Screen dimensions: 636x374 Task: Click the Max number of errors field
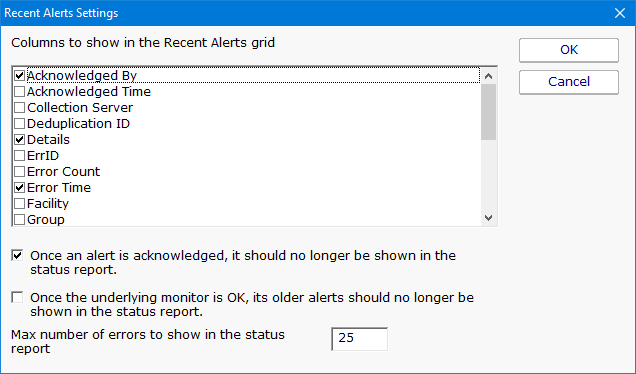pos(359,339)
